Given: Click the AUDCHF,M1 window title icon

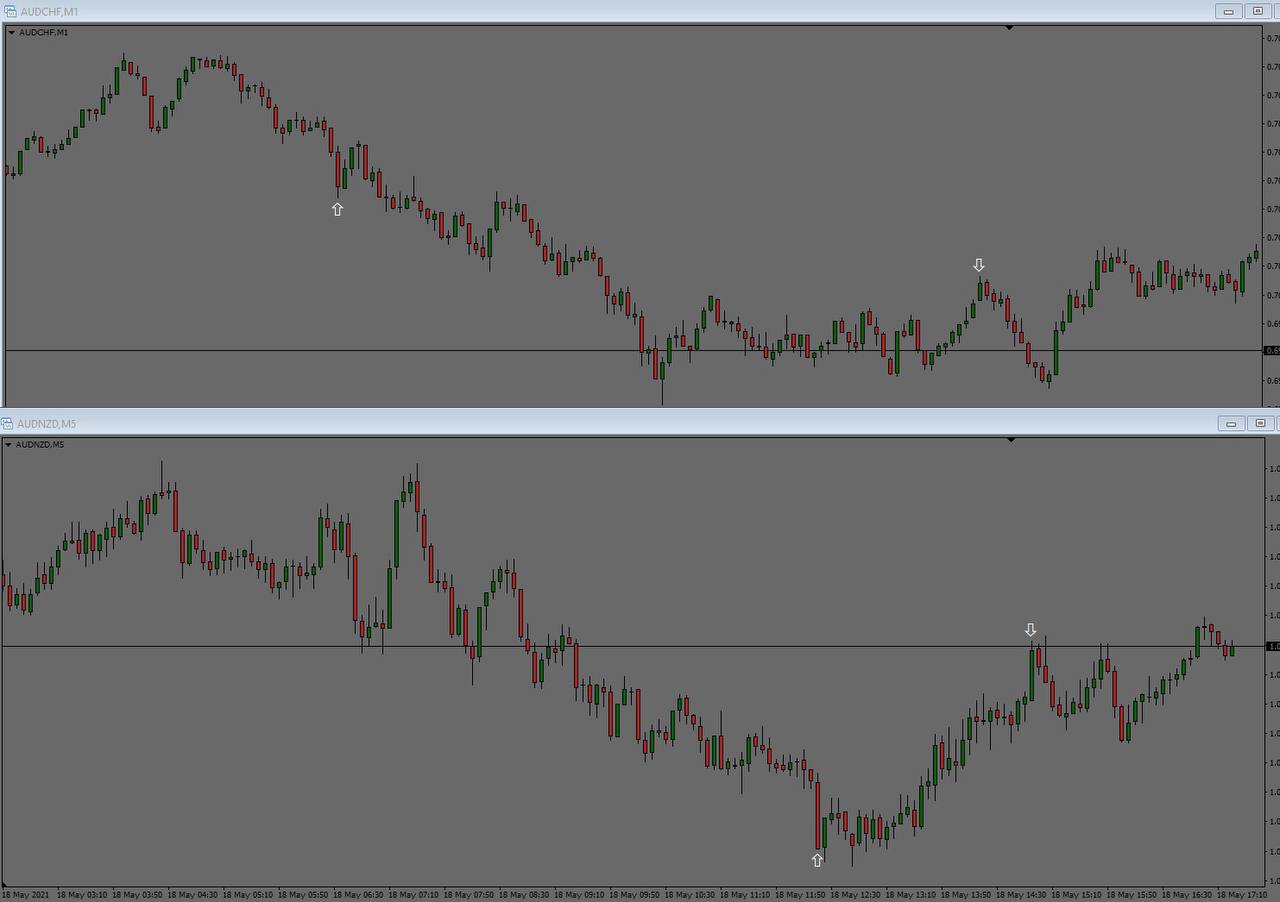Looking at the screenshot, I should pyautogui.click(x=10, y=11).
